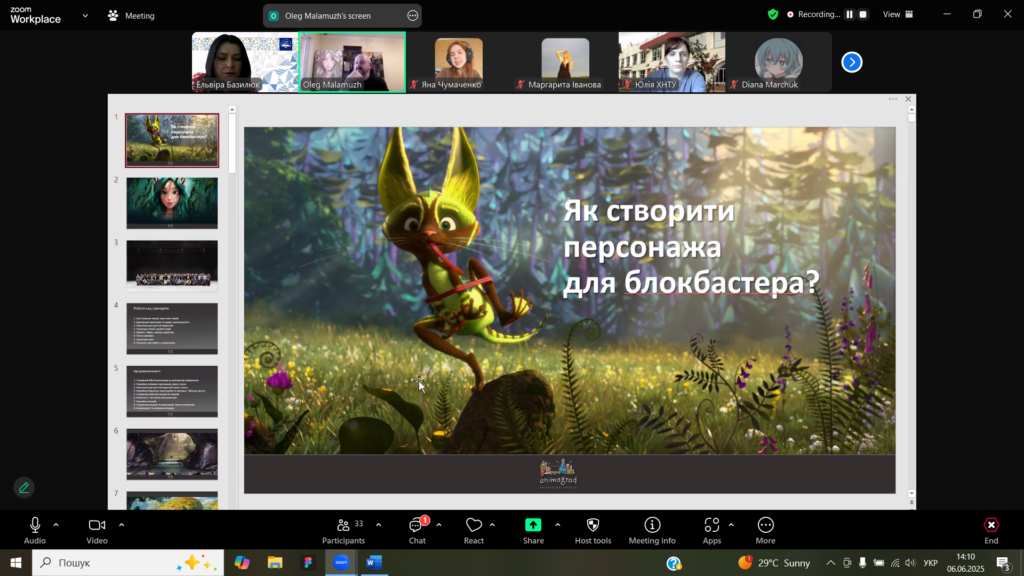Viewport: 1024px width, 576px height.
Task: Show hidden system tray icons
Action: pos(831,563)
